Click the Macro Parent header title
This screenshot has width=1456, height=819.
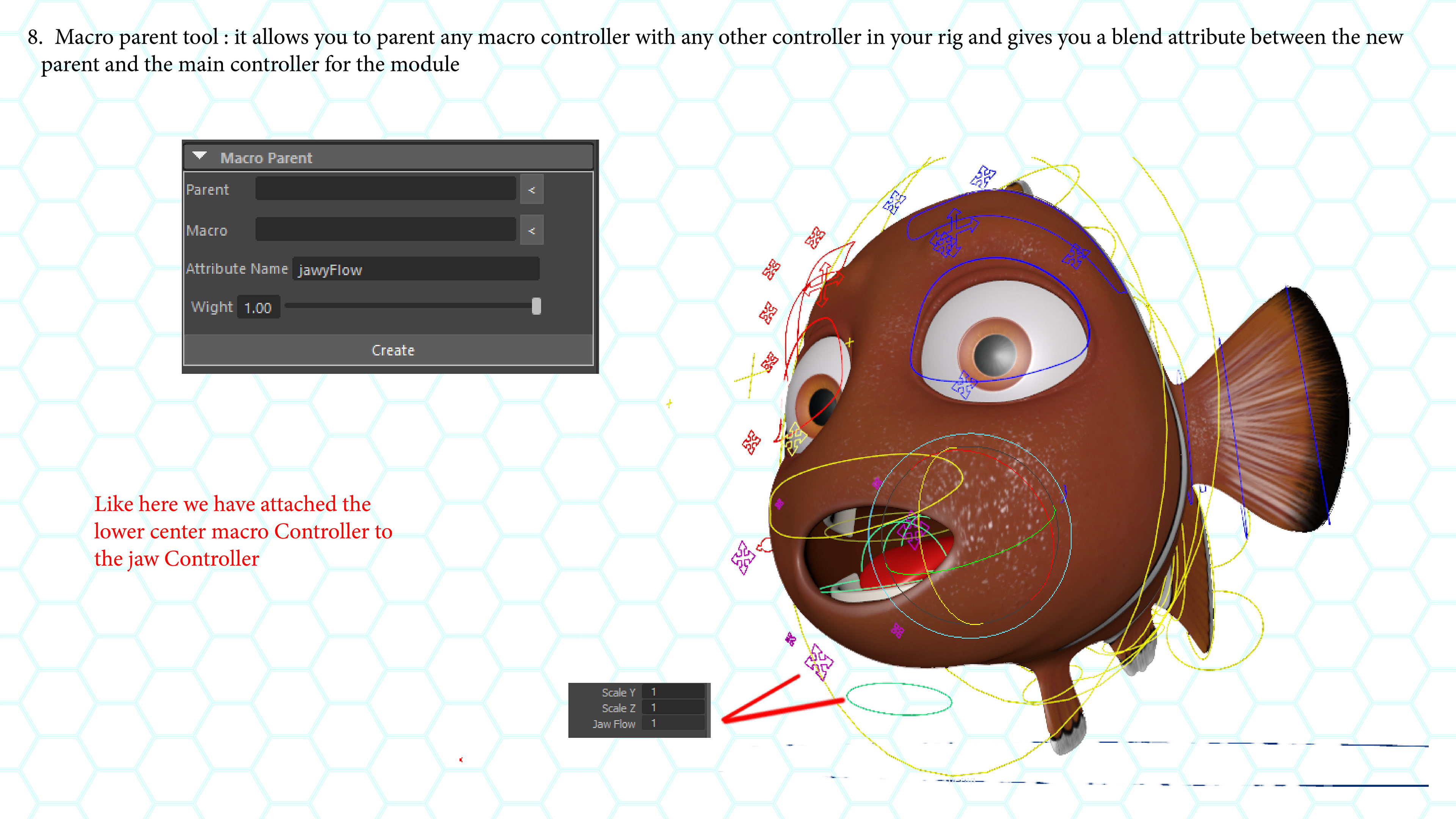(266, 158)
